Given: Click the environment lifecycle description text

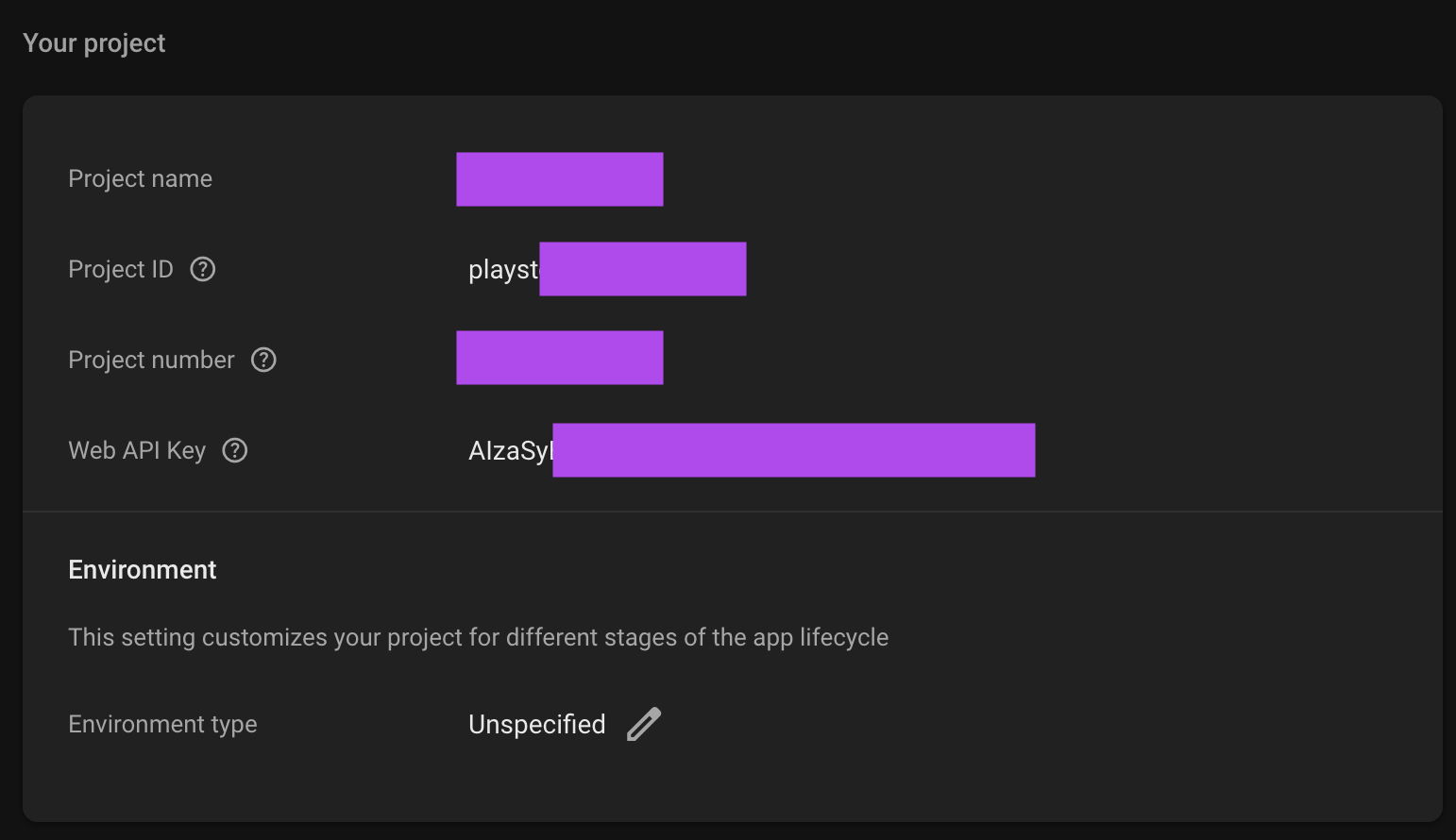Looking at the screenshot, I should (x=479, y=637).
